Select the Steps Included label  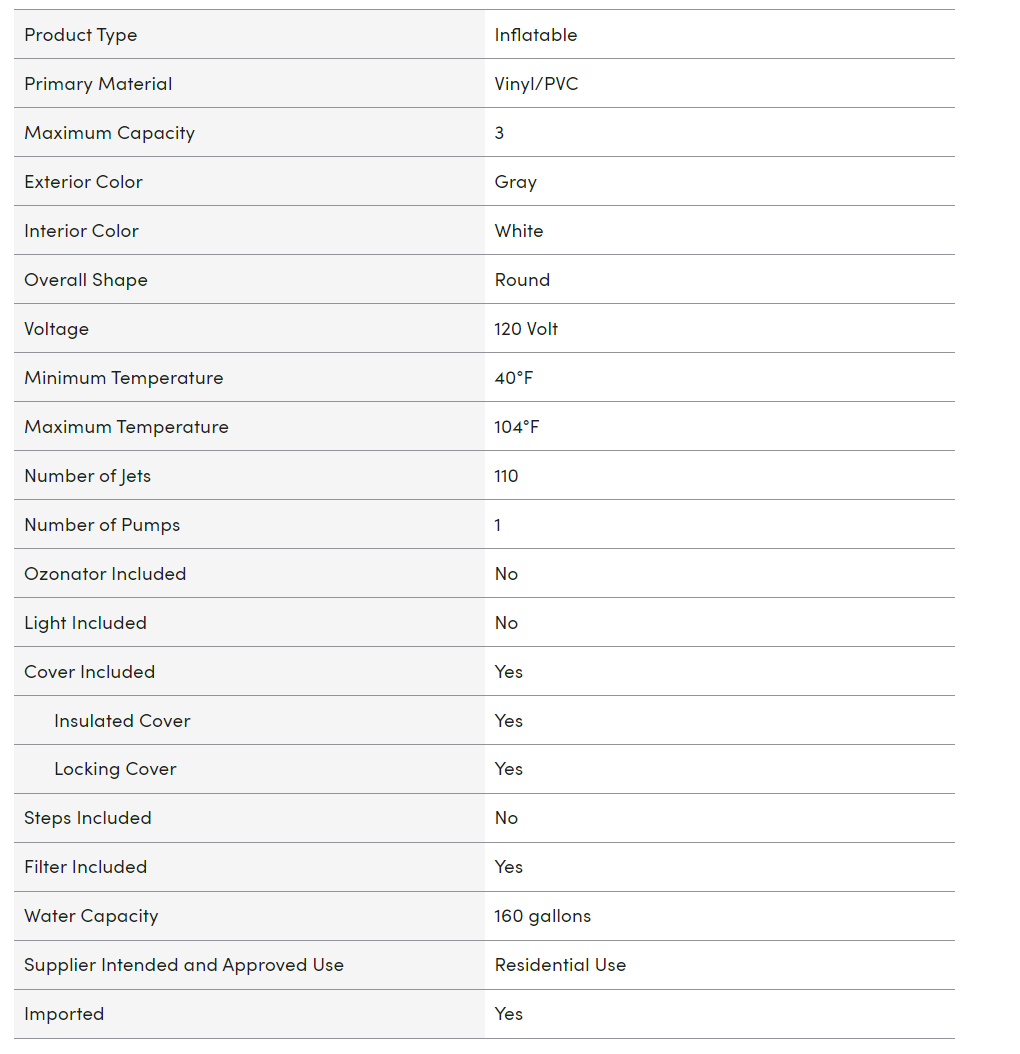coord(88,818)
